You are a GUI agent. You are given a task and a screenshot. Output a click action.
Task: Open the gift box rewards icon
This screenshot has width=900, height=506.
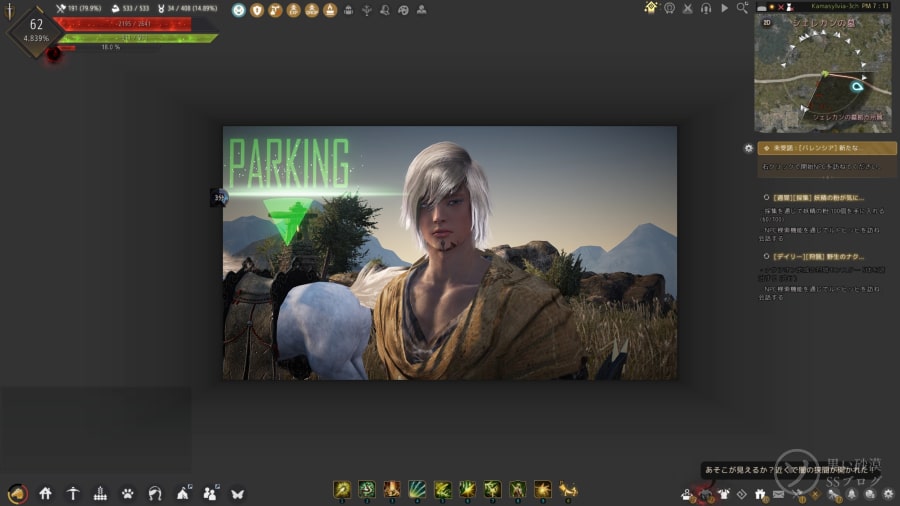(x=761, y=494)
